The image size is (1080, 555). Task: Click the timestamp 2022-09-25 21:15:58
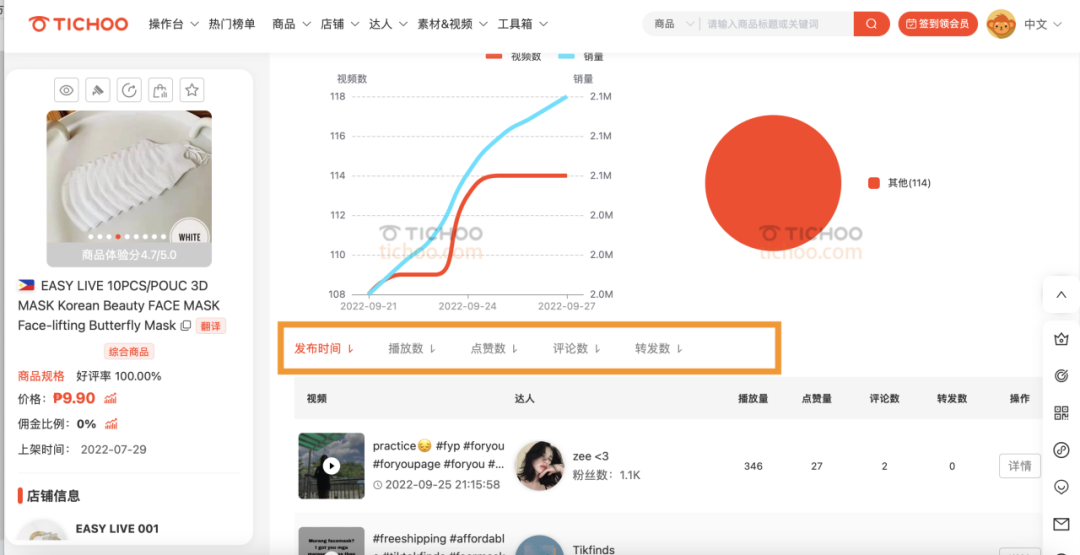(x=442, y=485)
